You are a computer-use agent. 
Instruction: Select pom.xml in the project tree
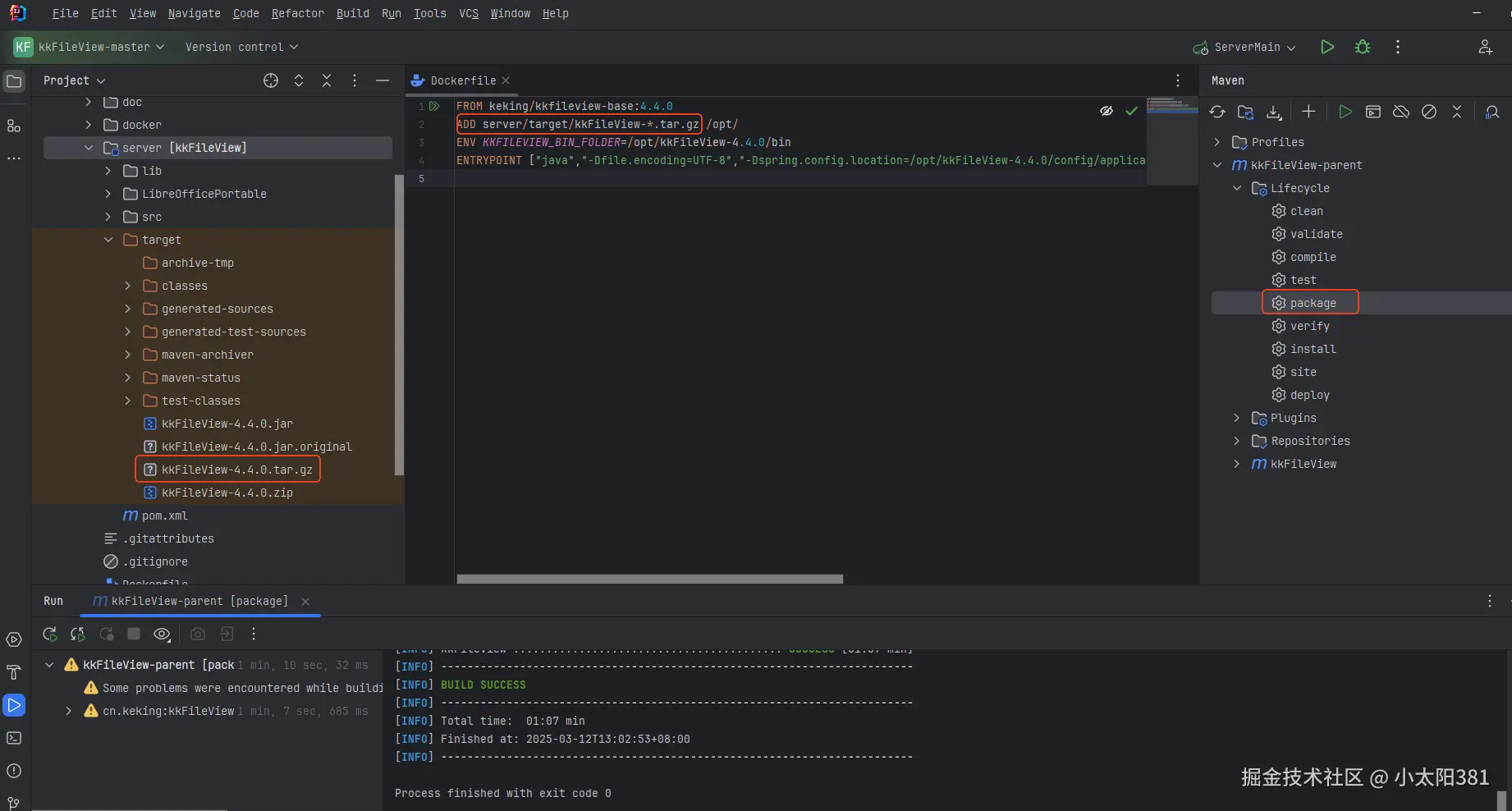click(x=164, y=515)
